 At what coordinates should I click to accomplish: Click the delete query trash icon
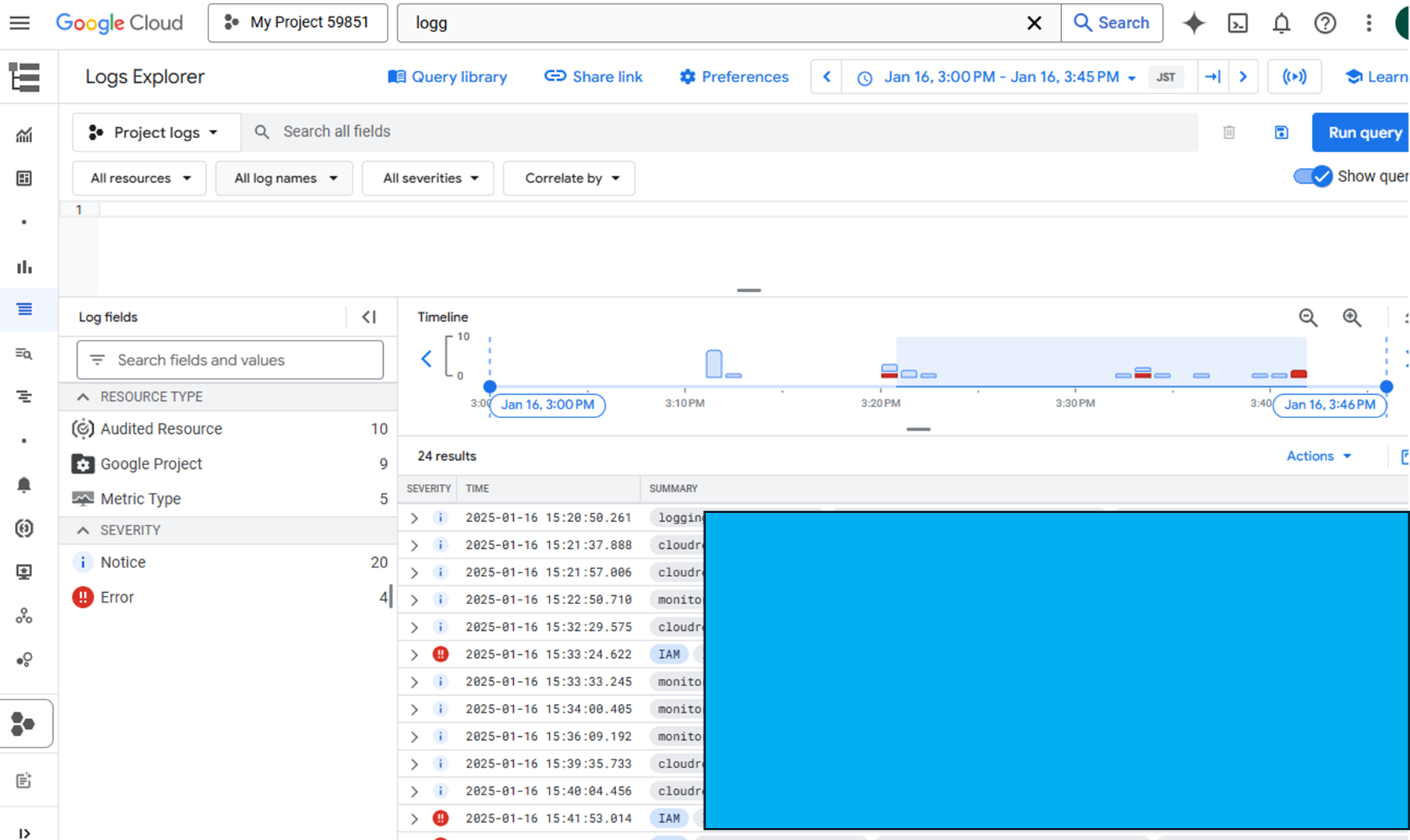1229,133
